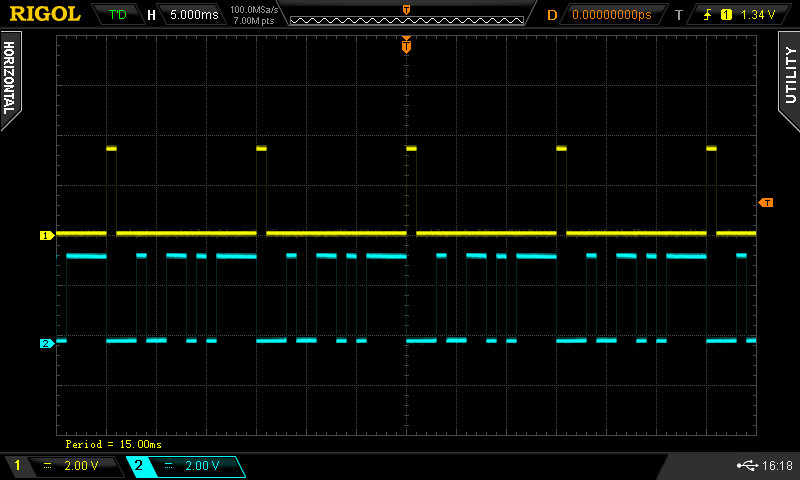The width and height of the screenshot is (800, 480).
Task: Click the trigger source channel 1 badge
Action: click(x=726, y=15)
